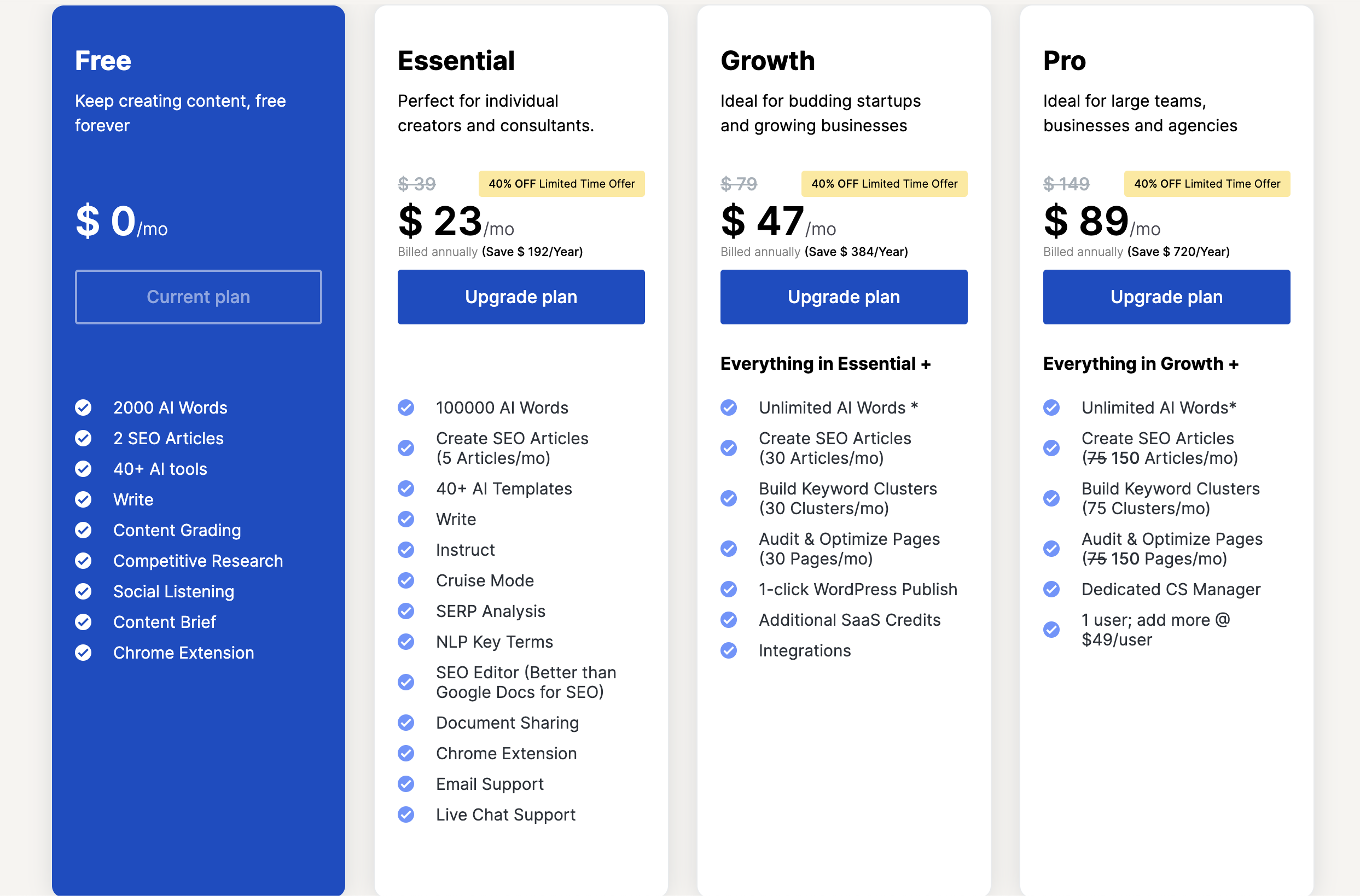
Task: Click the checkmark icon beside 2000 AI Words
Action: (x=83, y=408)
